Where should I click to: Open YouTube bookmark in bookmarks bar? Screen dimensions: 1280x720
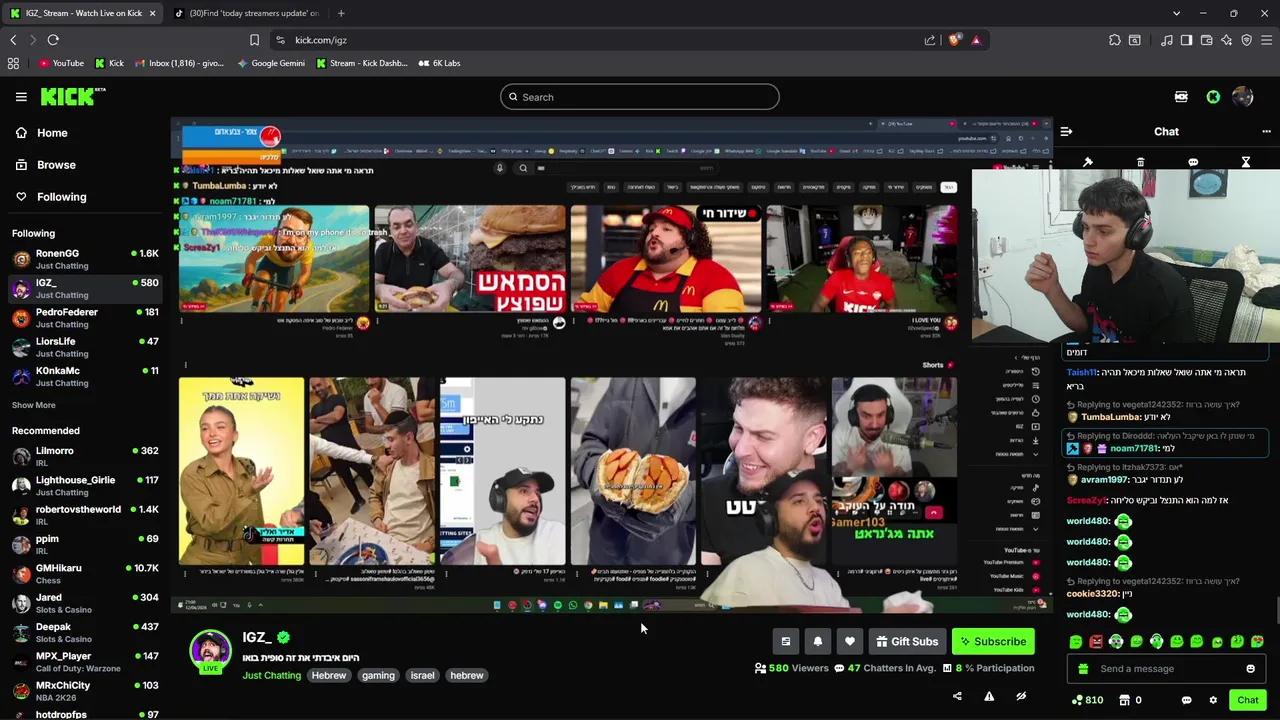click(60, 63)
